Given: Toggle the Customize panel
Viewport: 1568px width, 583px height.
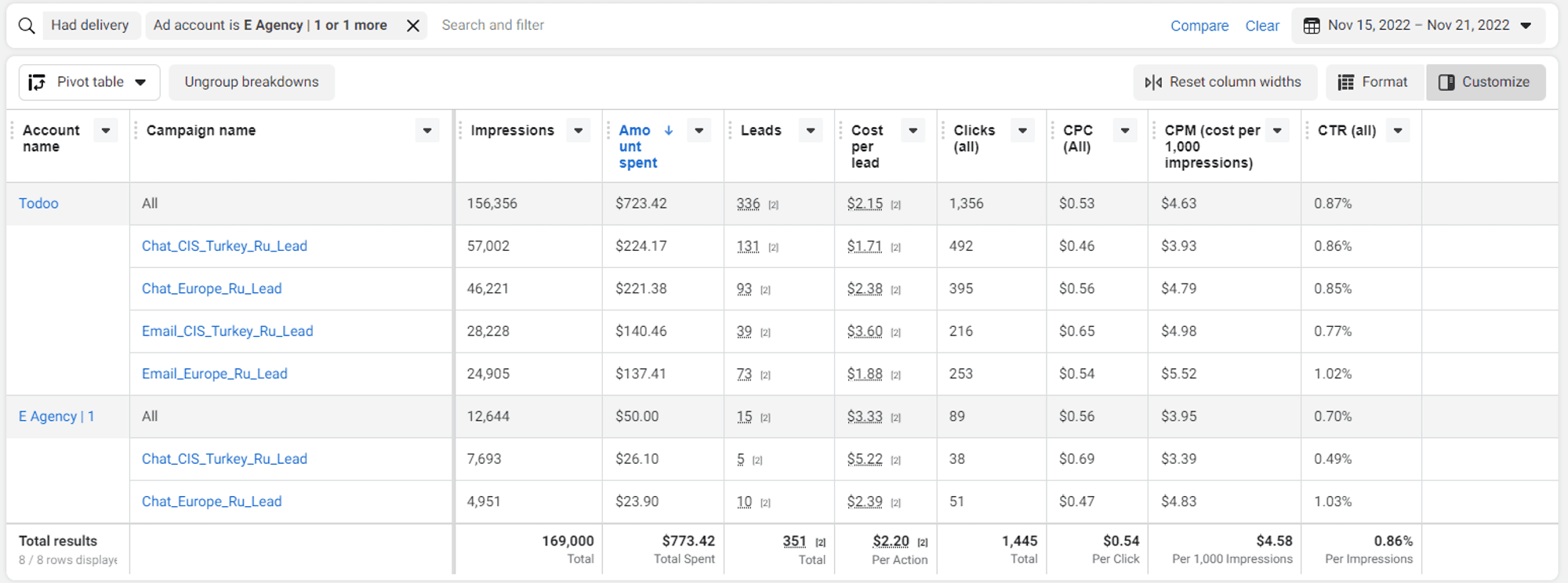Looking at the screenshot, I should [x=1485, y=82].
